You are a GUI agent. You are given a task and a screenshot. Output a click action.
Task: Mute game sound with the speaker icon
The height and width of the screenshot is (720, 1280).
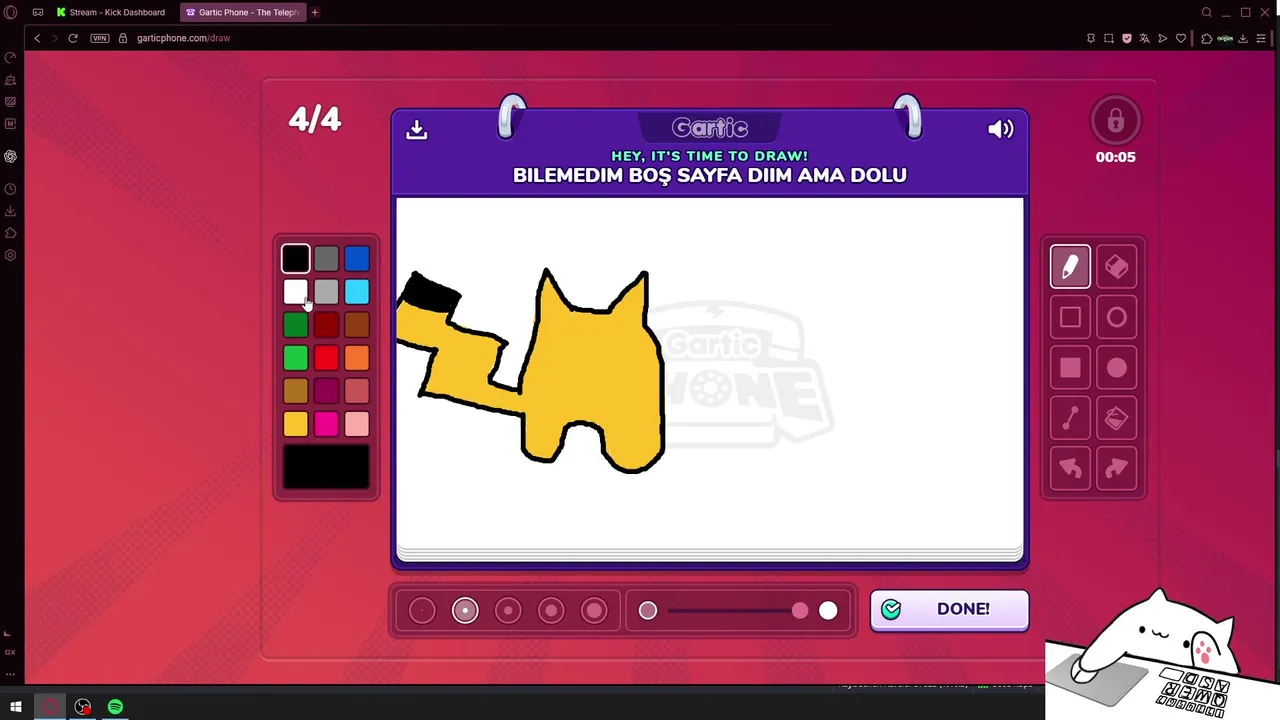coord(1001,129)
